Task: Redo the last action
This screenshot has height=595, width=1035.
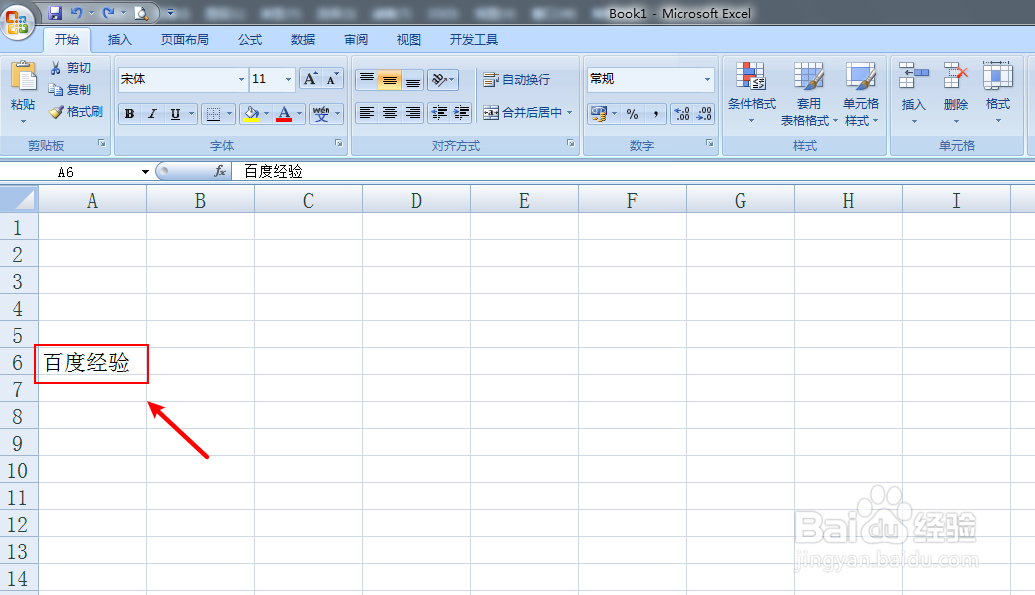Action: tap(108, 13)
